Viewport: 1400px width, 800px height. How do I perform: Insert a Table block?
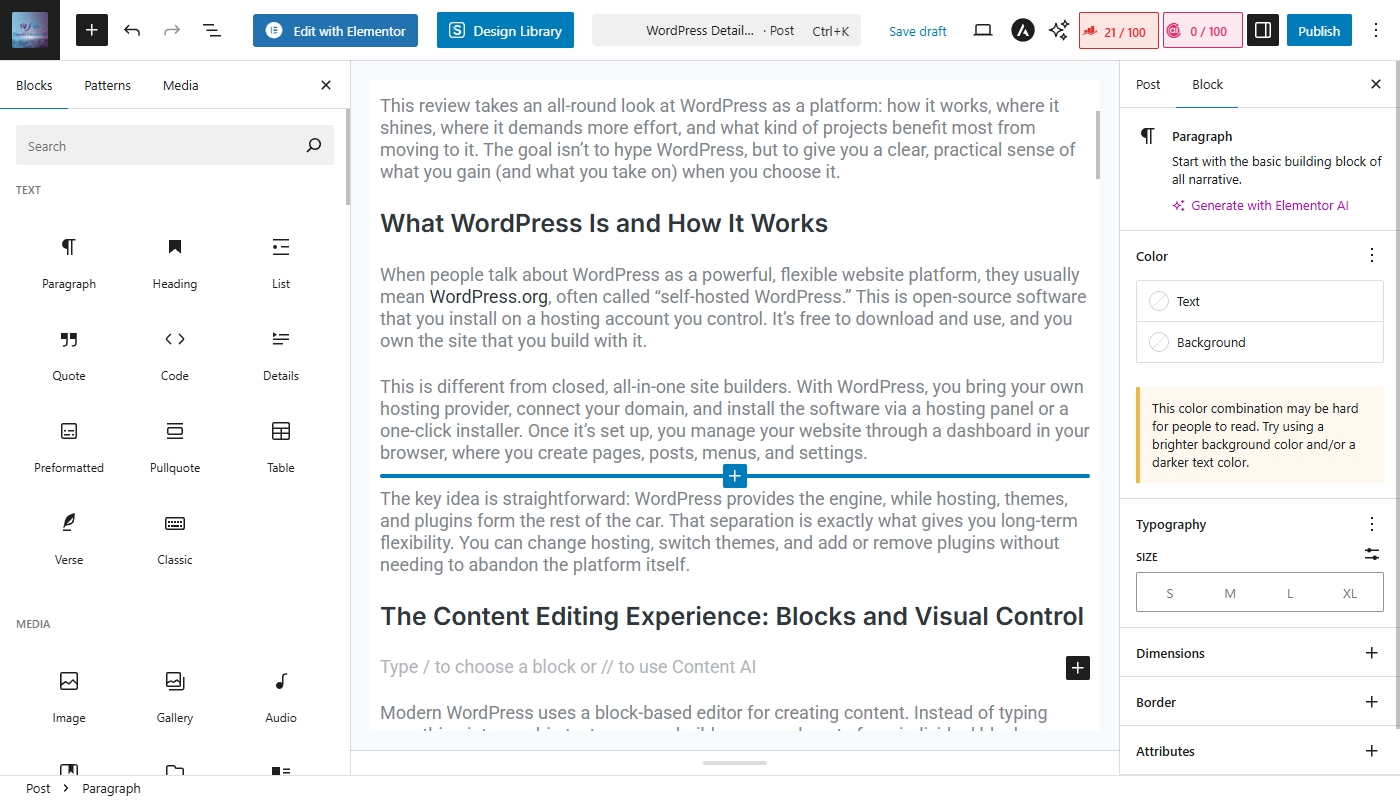[281, 445]
